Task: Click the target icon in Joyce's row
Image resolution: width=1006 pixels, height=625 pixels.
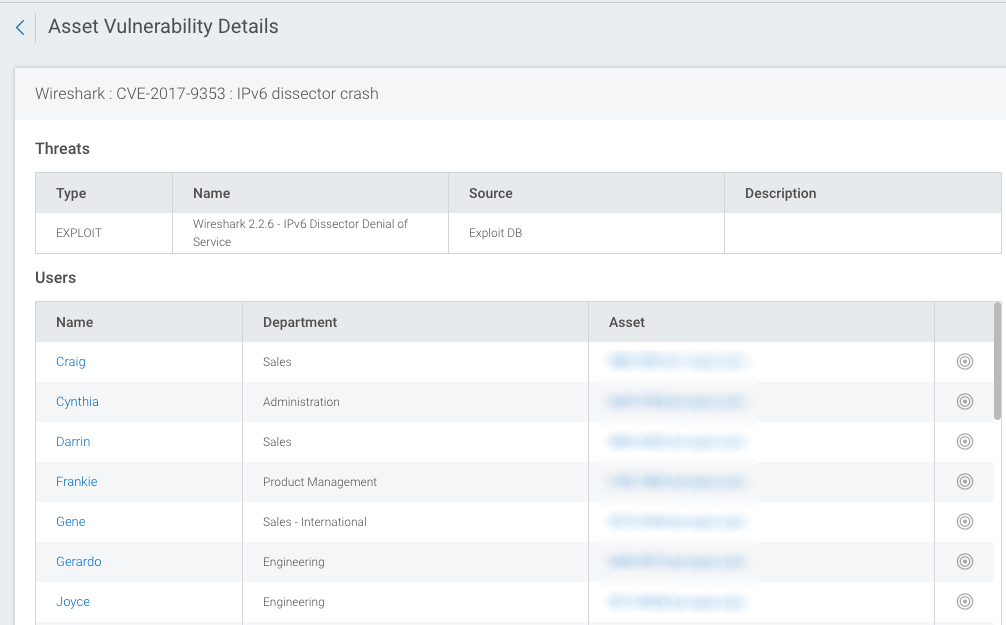Action: (964, 602)
